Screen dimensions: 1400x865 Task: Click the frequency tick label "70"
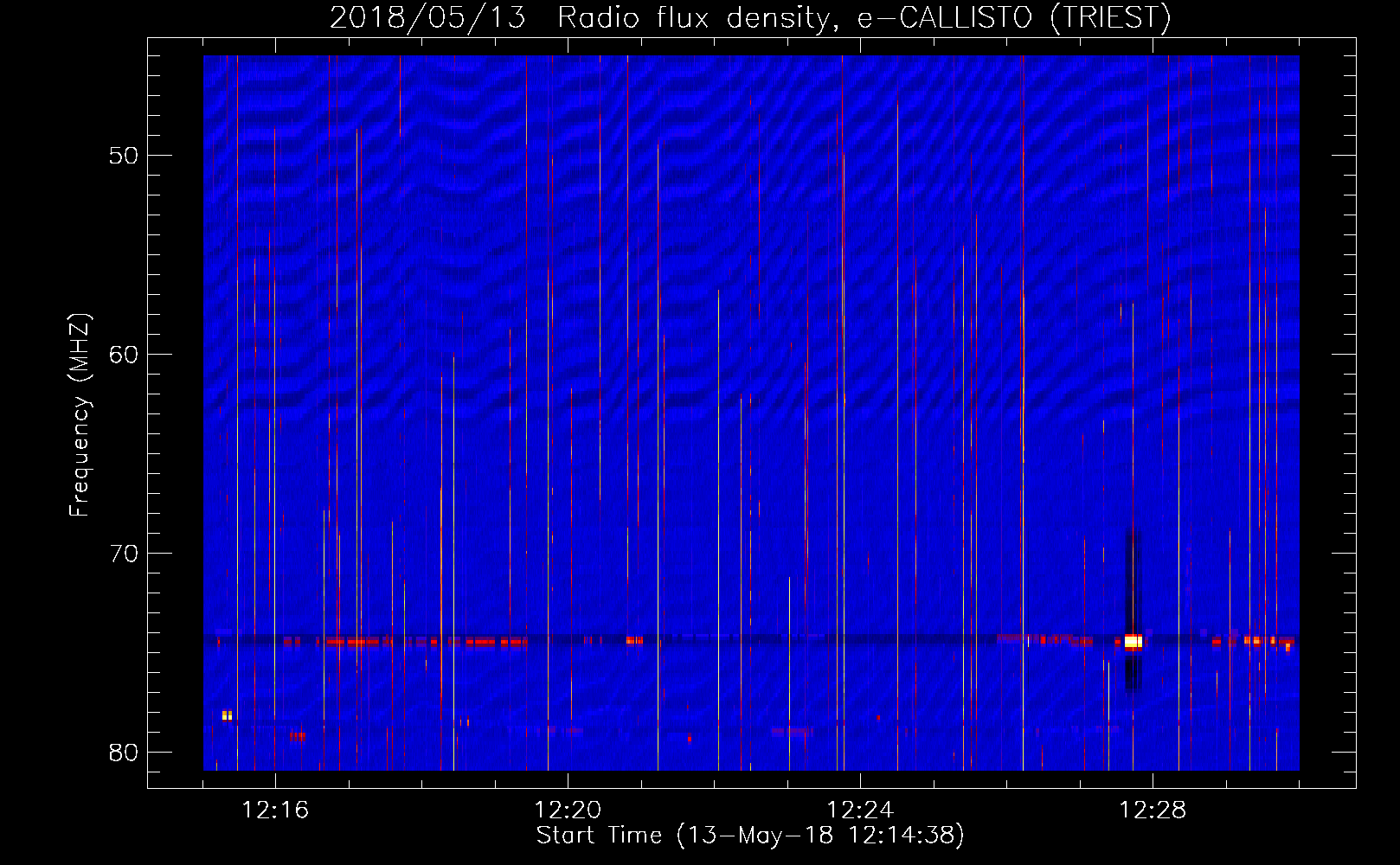pos(124,554)
